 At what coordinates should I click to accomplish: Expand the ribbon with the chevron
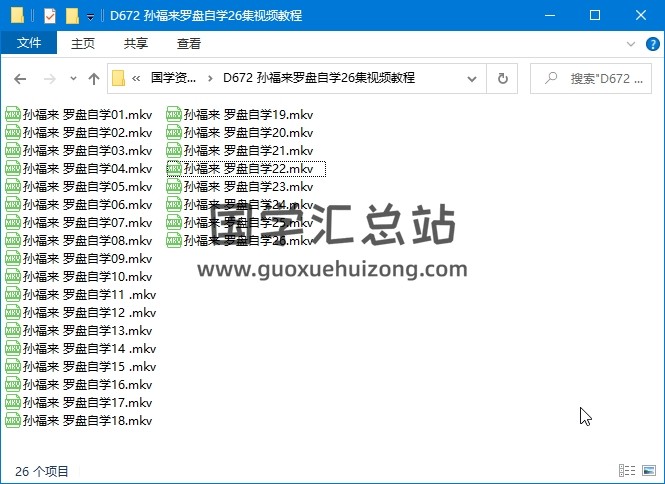630,44
